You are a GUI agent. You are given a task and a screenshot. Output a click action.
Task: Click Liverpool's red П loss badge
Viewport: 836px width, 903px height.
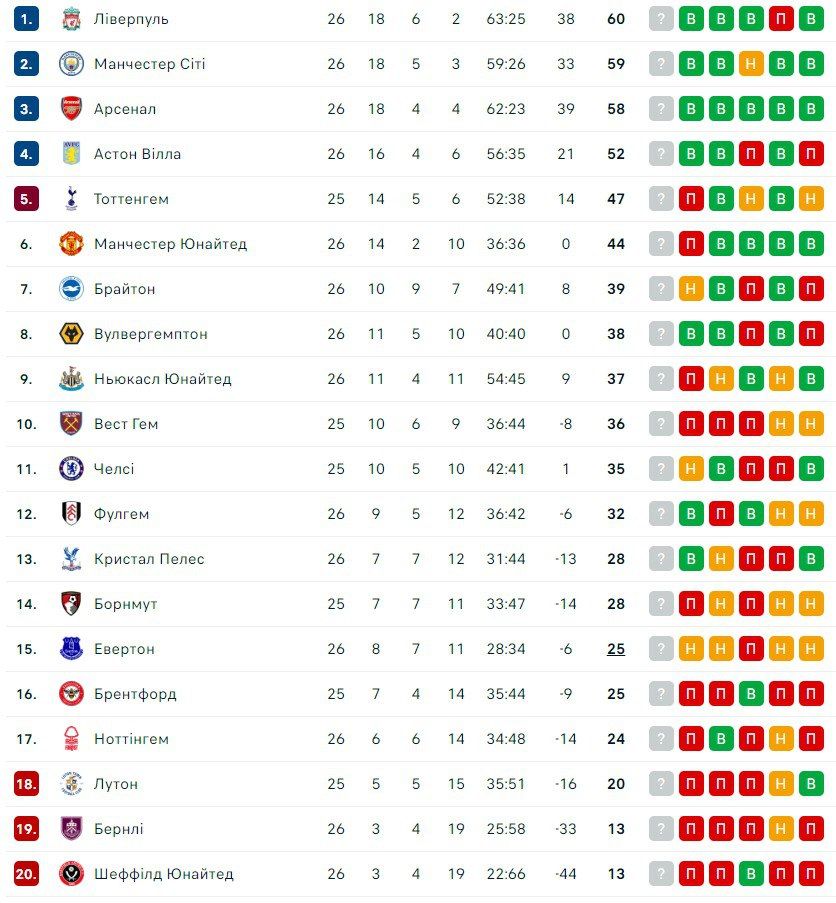click(x=781, y=19)
